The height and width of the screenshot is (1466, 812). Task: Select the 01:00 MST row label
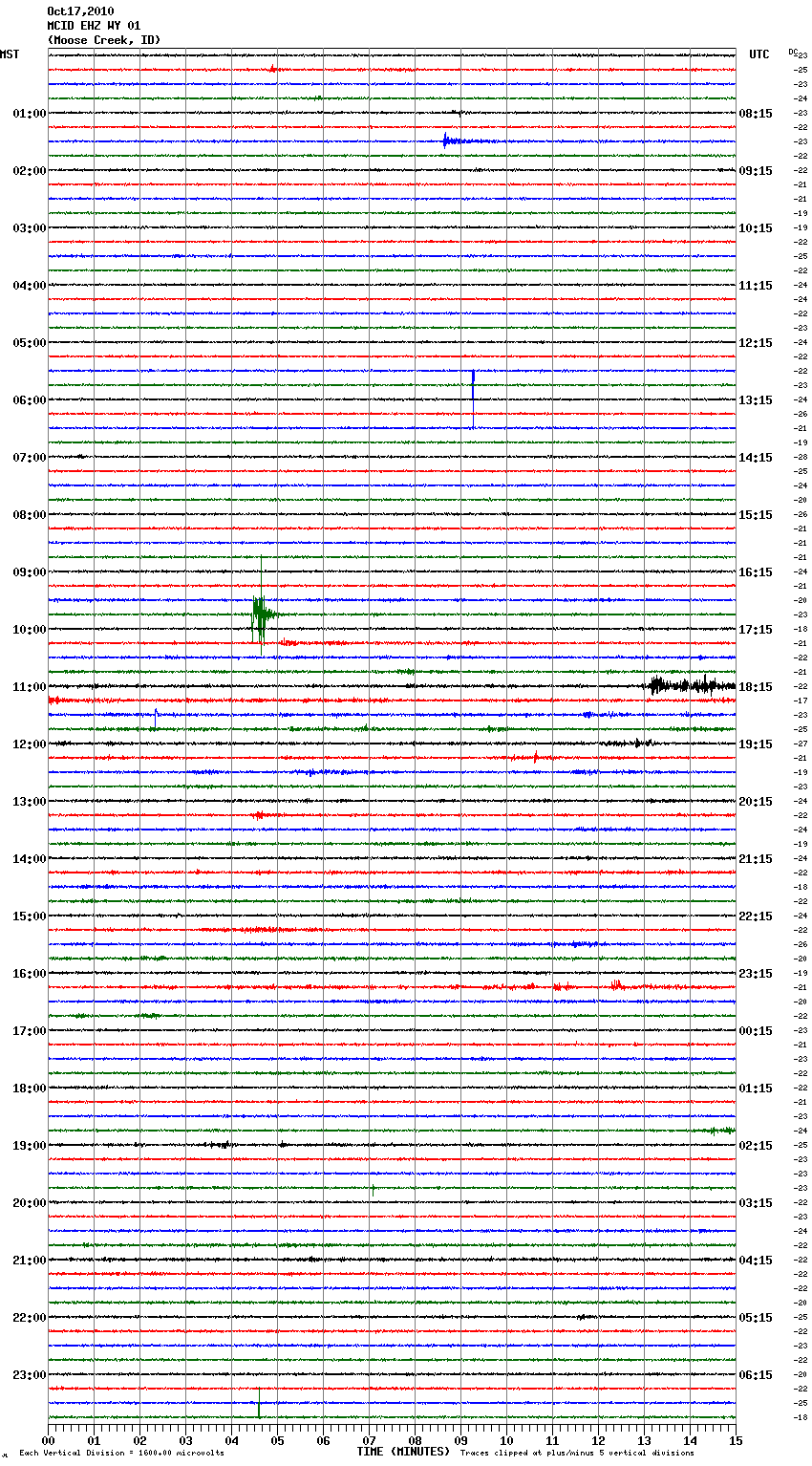point(29,113)
